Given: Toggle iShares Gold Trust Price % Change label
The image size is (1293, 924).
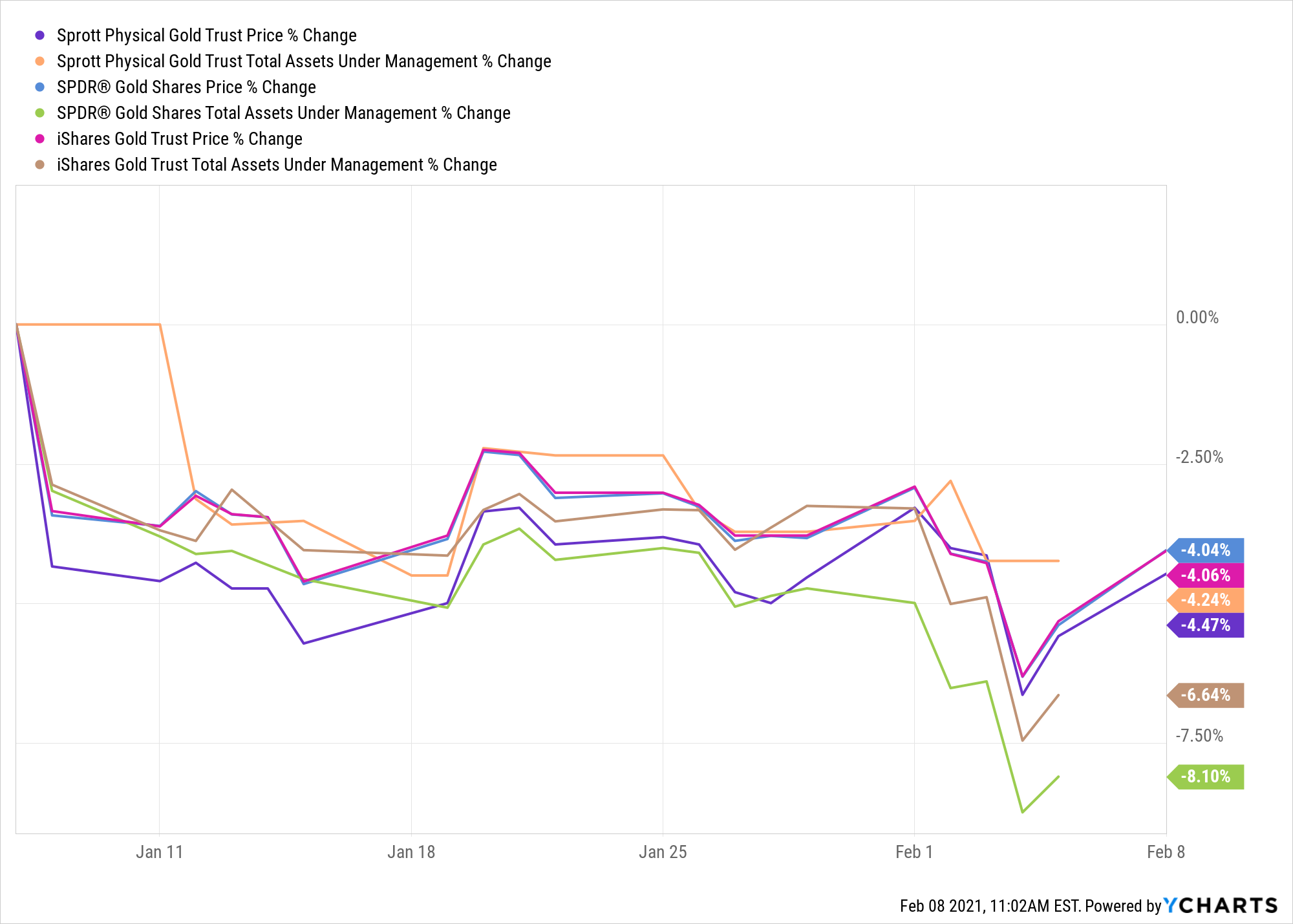Looking at the screenshot, I should [x=179, y=139].
